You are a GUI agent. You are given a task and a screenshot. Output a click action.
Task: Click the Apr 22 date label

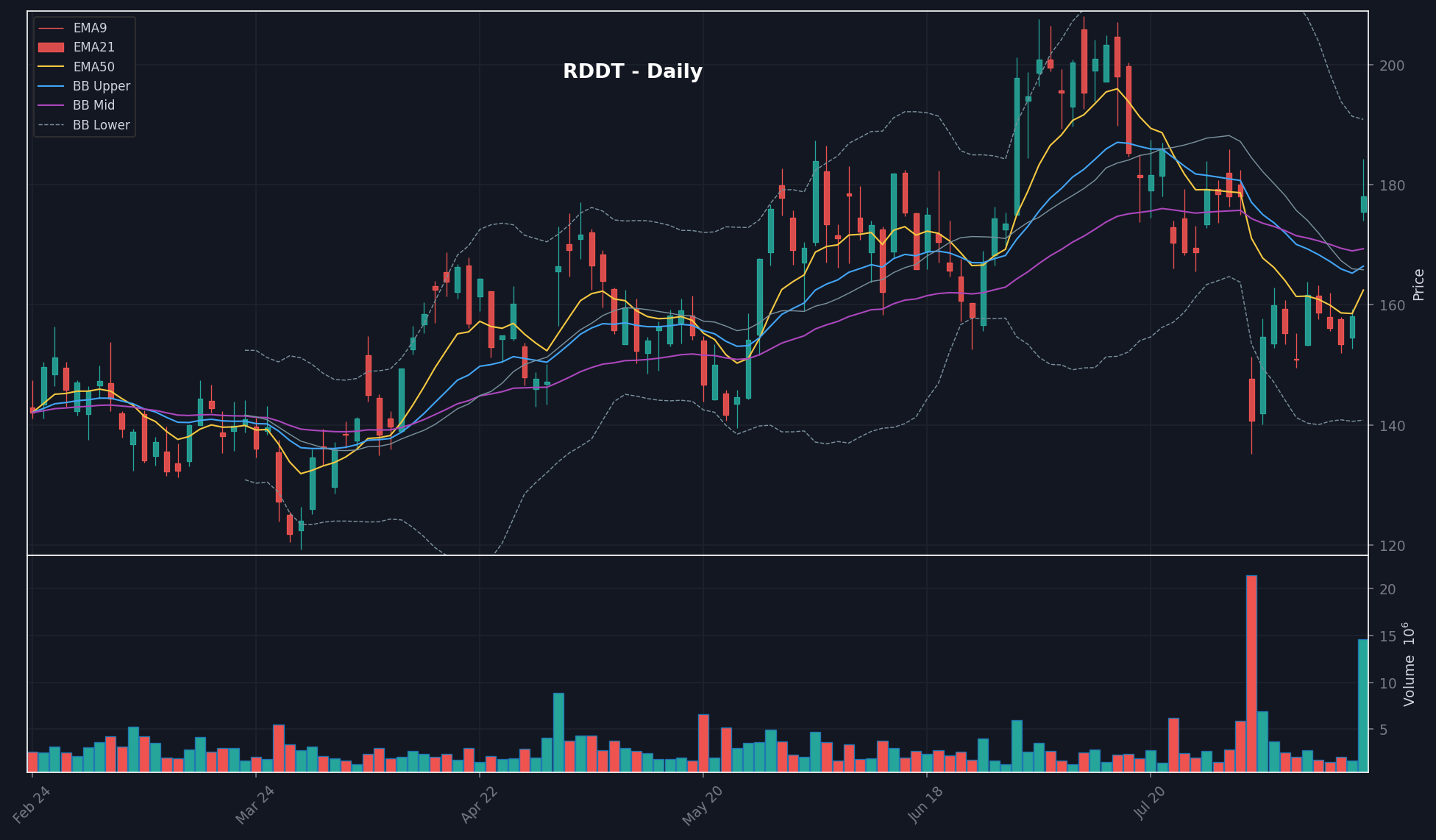click(480, 804)
